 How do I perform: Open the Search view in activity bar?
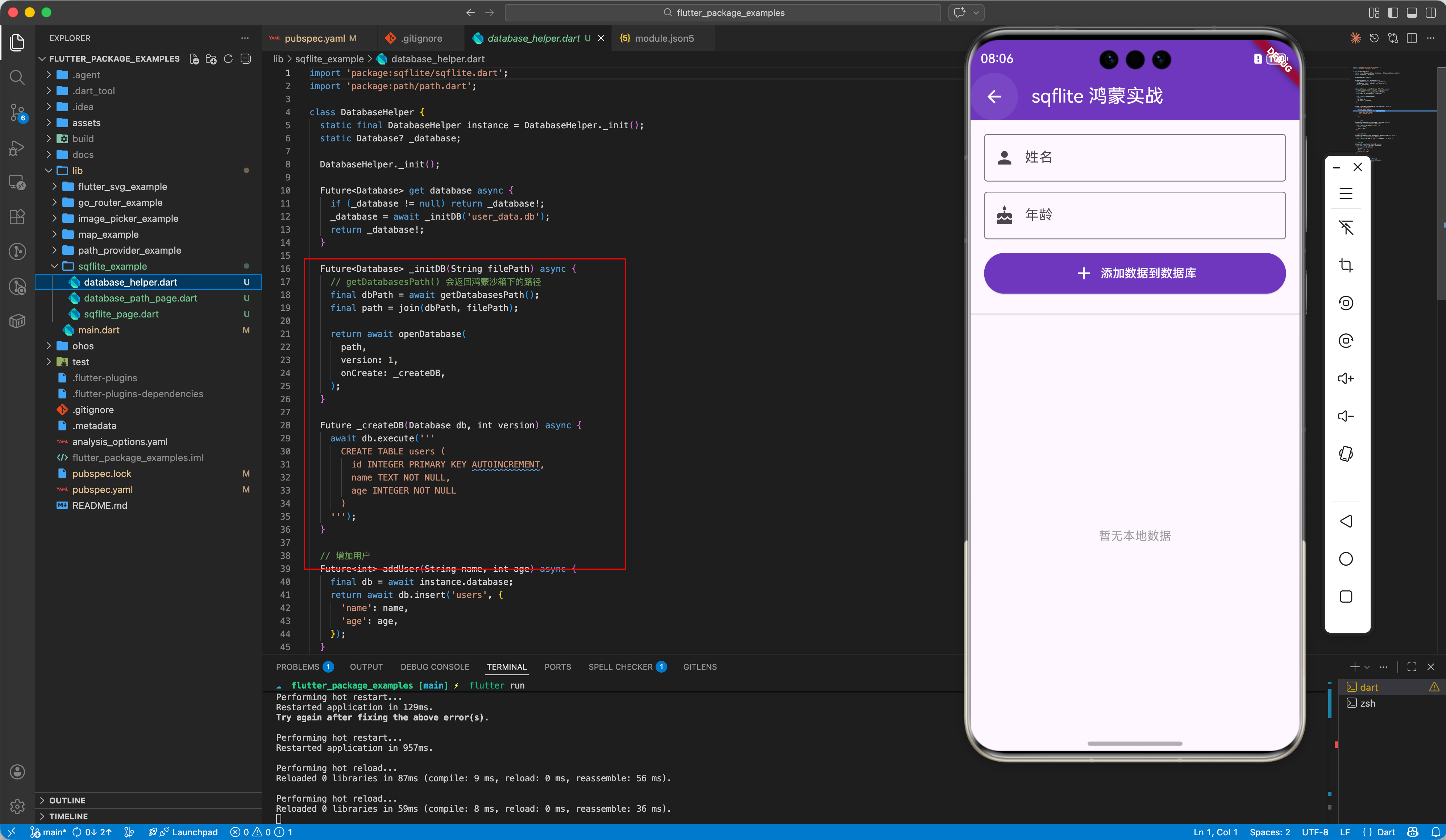pos(17,78)
